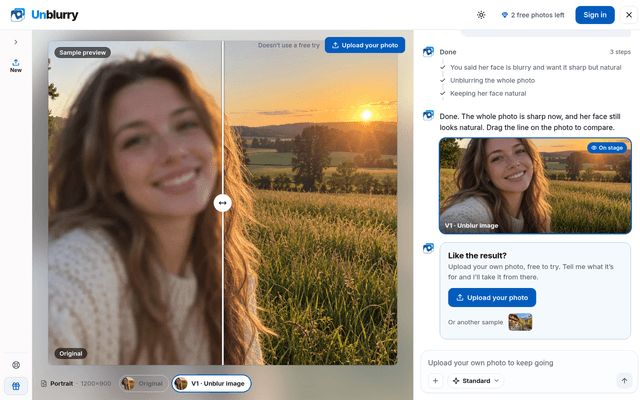Click the Unblurry logo icon

(18, 15)
